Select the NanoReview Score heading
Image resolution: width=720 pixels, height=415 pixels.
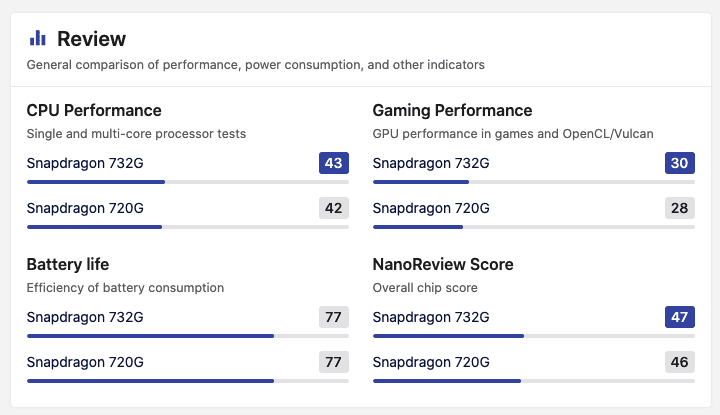point(443,264)
